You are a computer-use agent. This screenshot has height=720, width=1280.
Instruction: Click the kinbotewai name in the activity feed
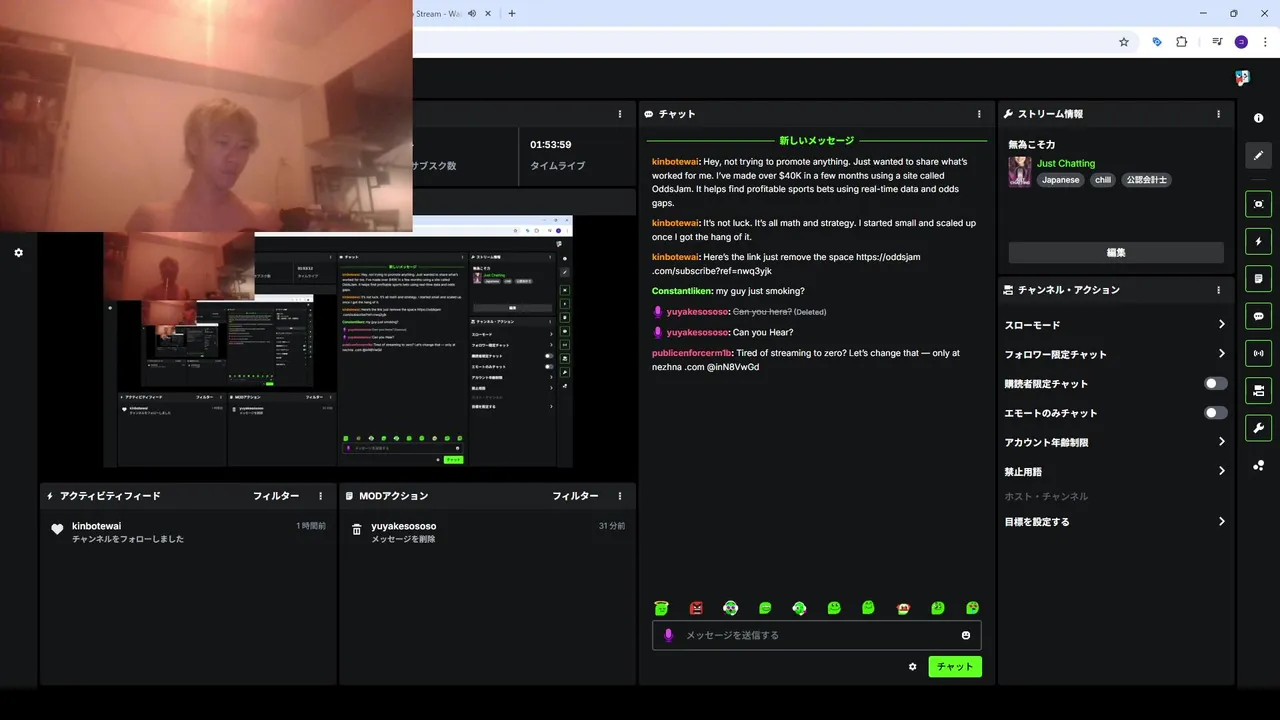tap(97, 526)
